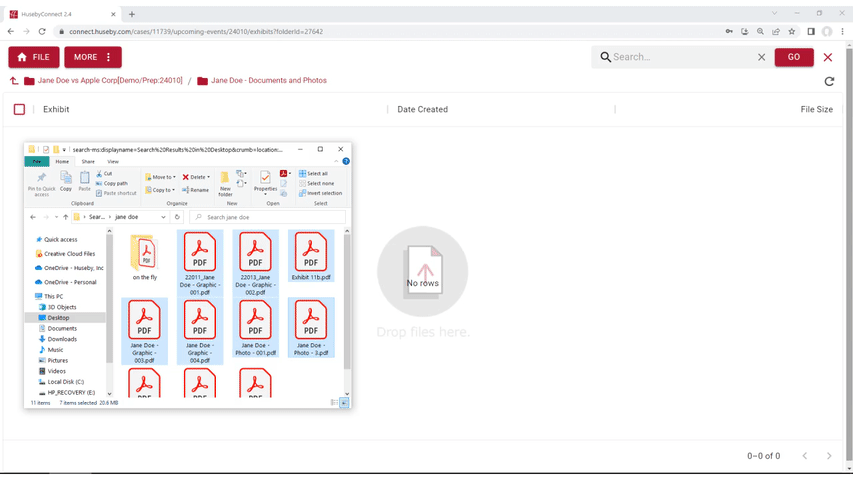Click Pin to Quick access in ribbon
This screenshot has height=480, width=853.
[41, 184]
